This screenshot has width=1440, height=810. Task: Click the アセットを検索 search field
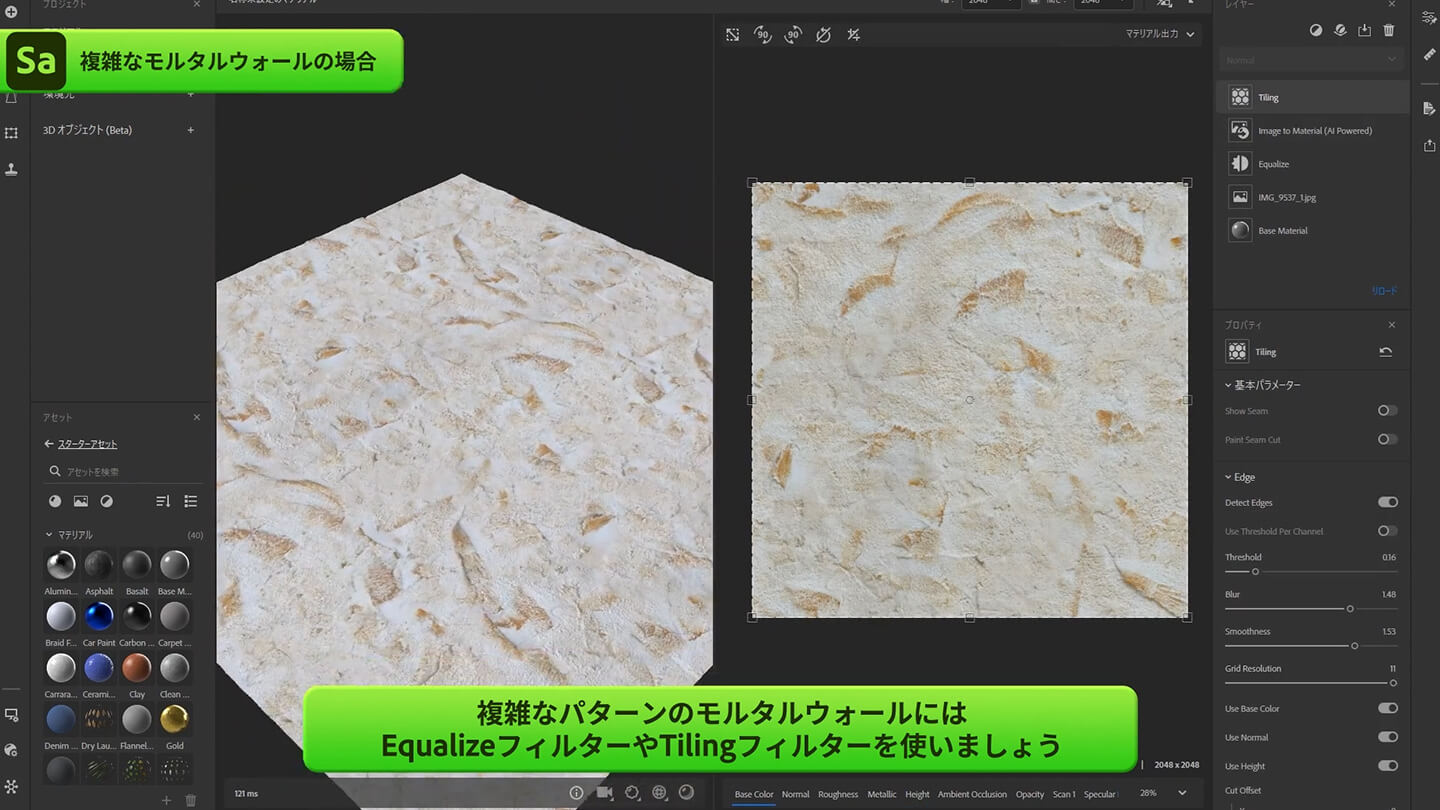[123, 472]
